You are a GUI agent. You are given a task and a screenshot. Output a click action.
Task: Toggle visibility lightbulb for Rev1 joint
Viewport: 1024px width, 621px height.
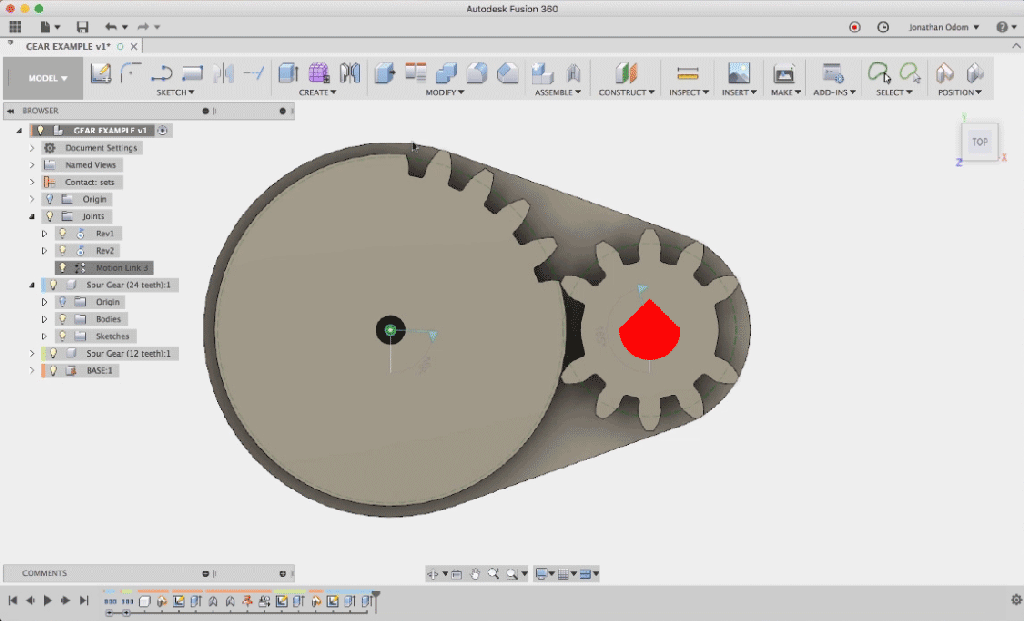62,233
